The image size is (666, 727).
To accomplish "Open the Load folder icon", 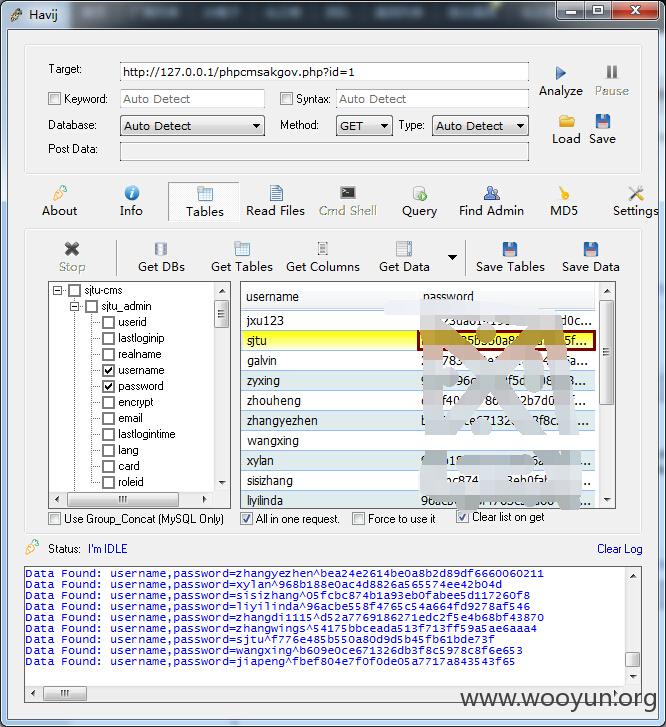I will coord(566,121).
